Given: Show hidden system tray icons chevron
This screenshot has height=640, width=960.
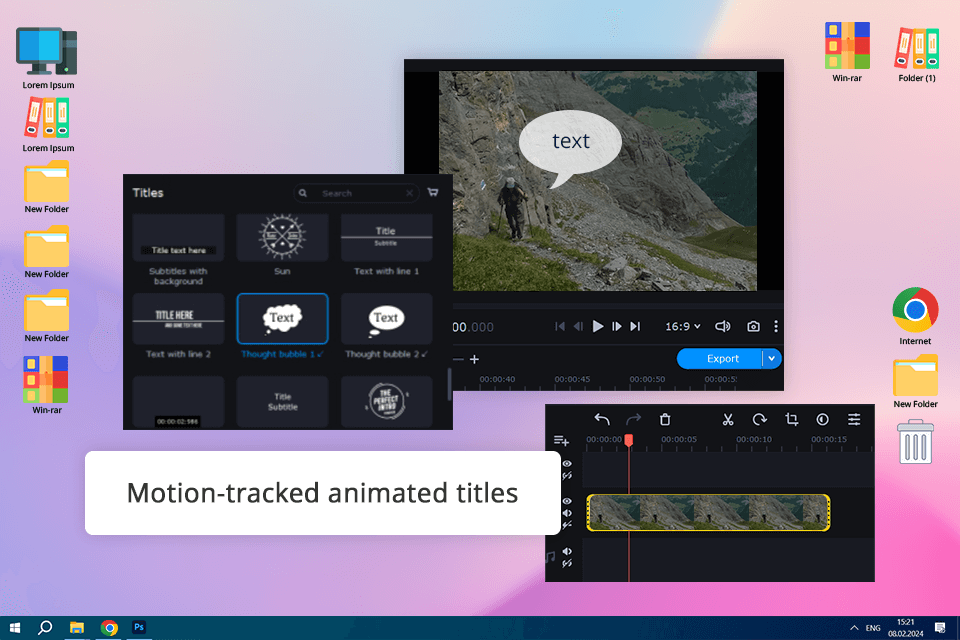Looking at the screenshot, I should [853, 628].
